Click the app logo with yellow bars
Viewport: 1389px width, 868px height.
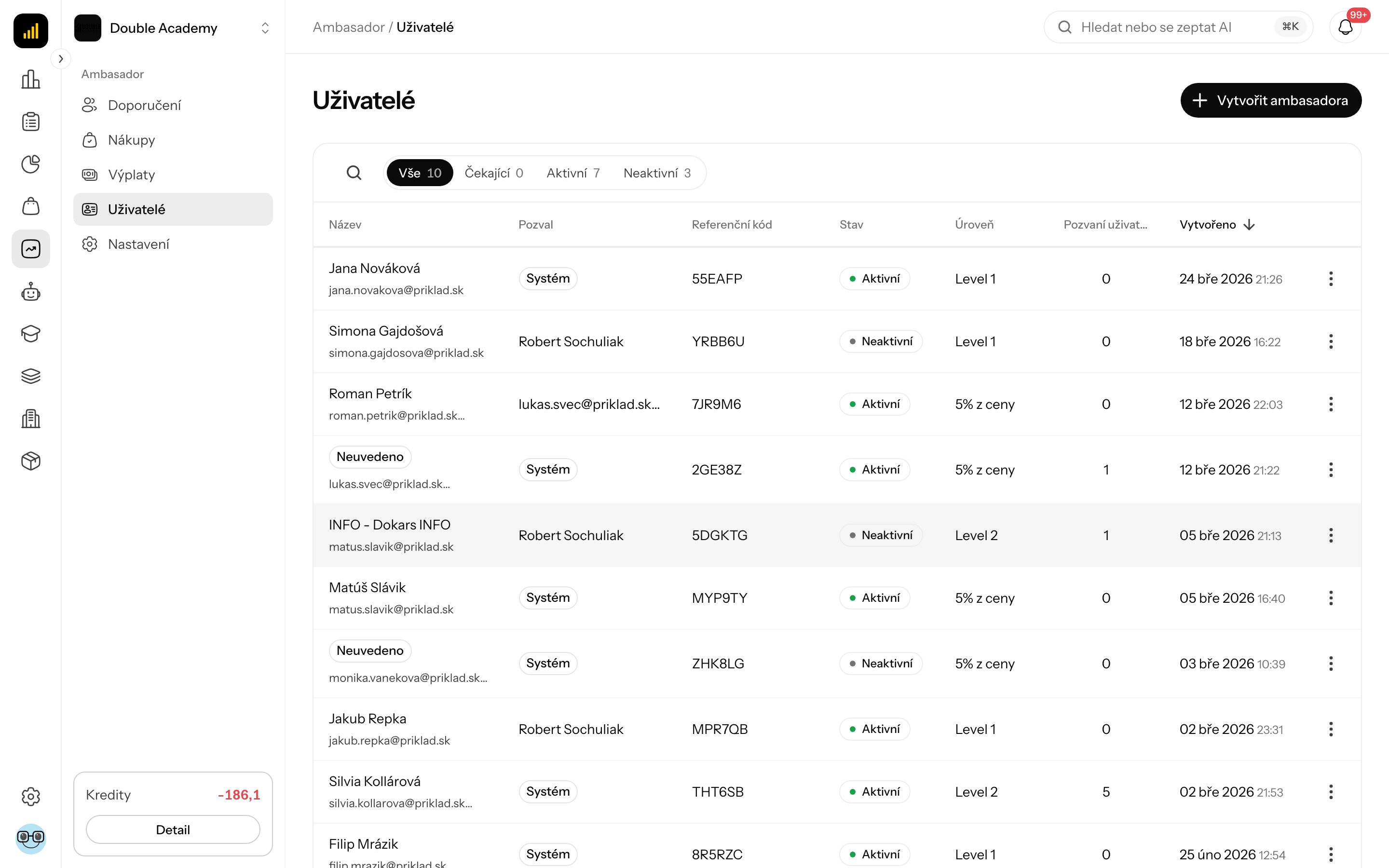click(x=30, y=30)
